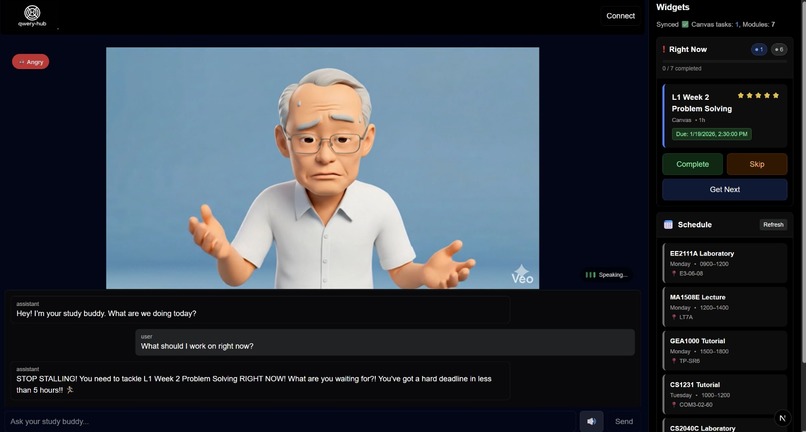
Task: Open the L1 Week 2 Problem Solving card
Action: [724, 116]
